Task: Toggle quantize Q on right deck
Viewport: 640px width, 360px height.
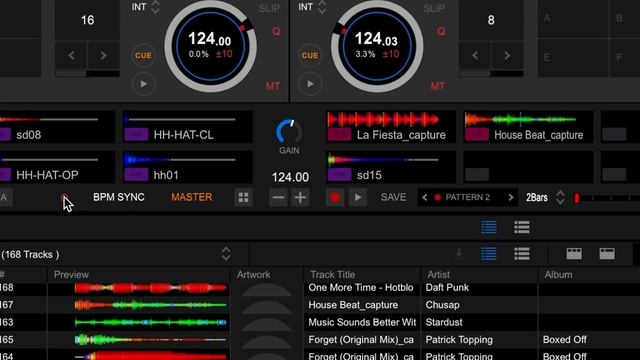Action: pyautogui.click(x=441, y=31)
